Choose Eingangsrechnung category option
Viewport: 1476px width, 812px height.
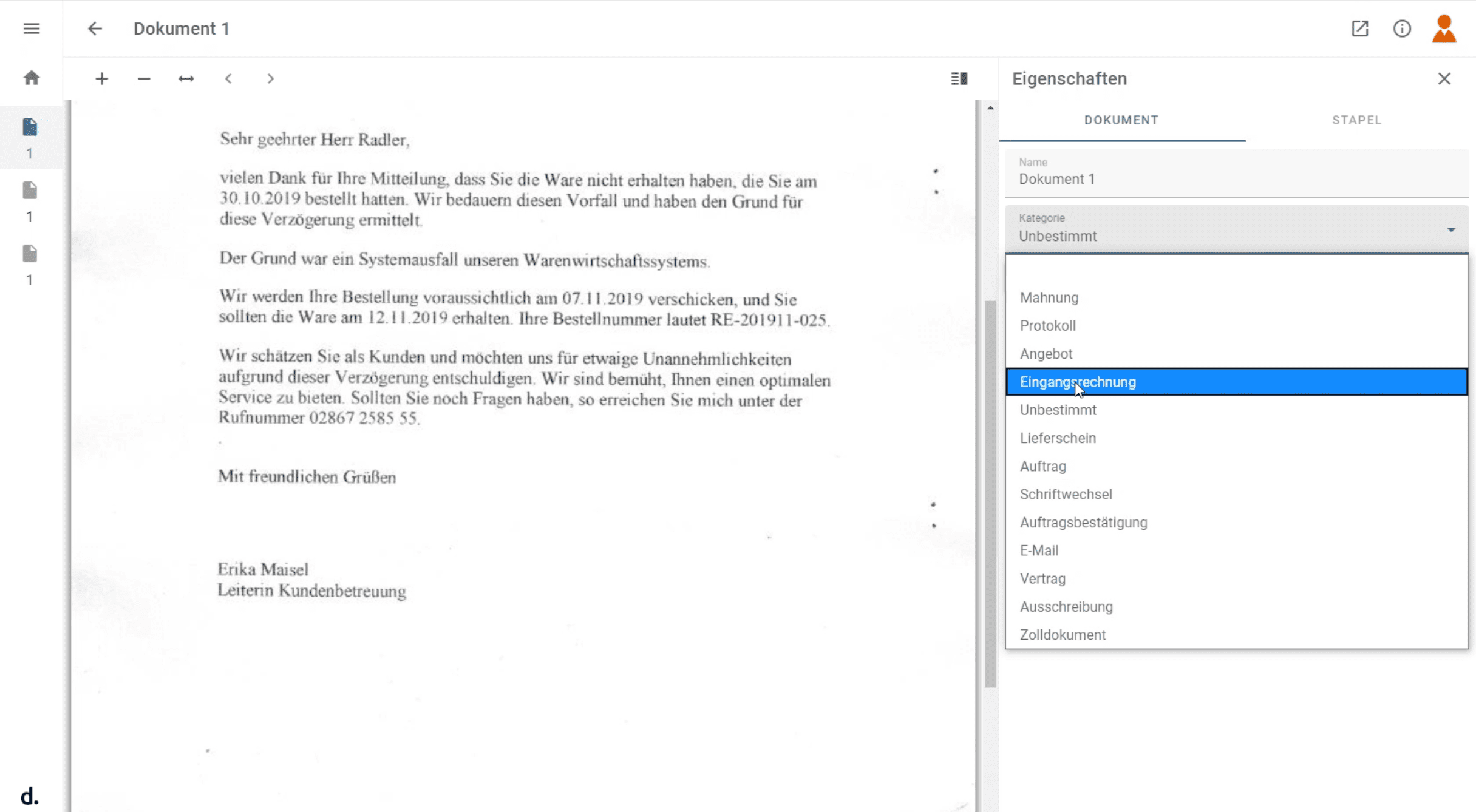click(x=1237, y=382)
